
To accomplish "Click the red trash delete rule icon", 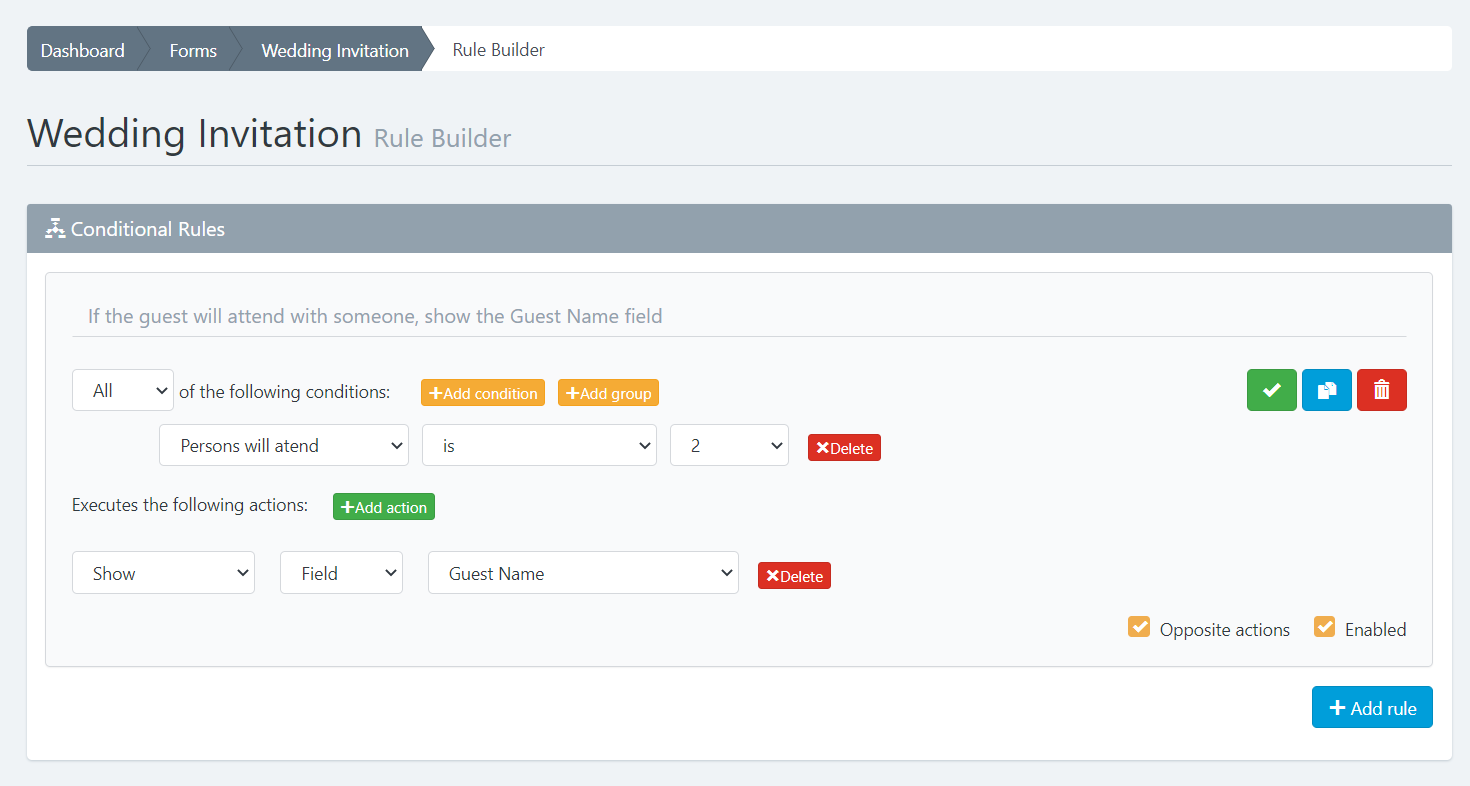I will click(1381, 390).
